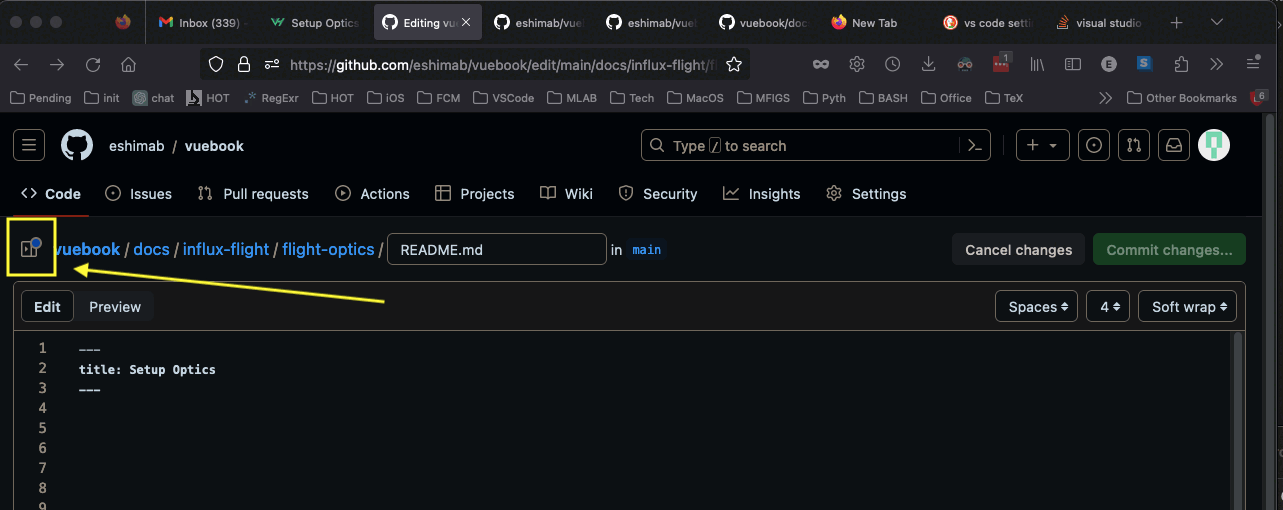The width and height of the screenshot is (1283, 510).
Task: Open the downloads arrow icon
Action: pyautogui.click(x=928, y=64)
